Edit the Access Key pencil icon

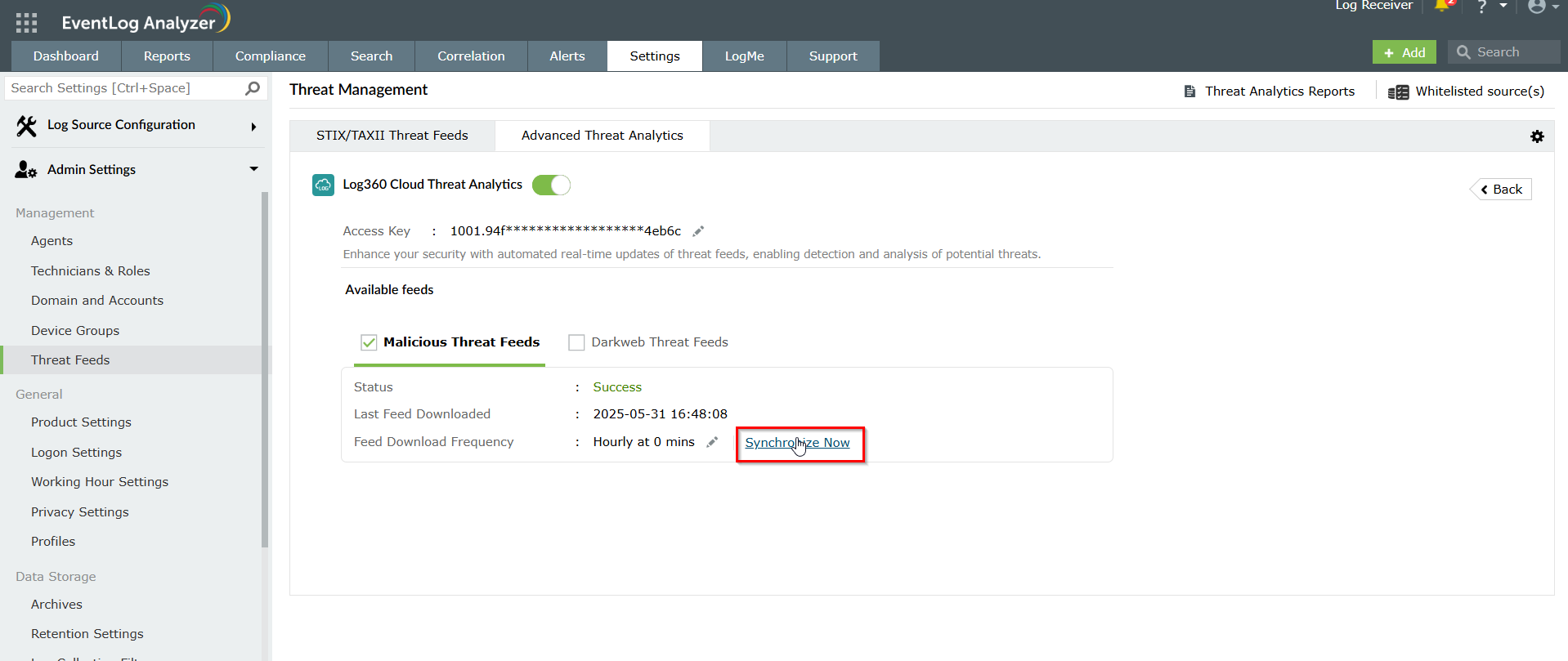(x=698, y=231)
